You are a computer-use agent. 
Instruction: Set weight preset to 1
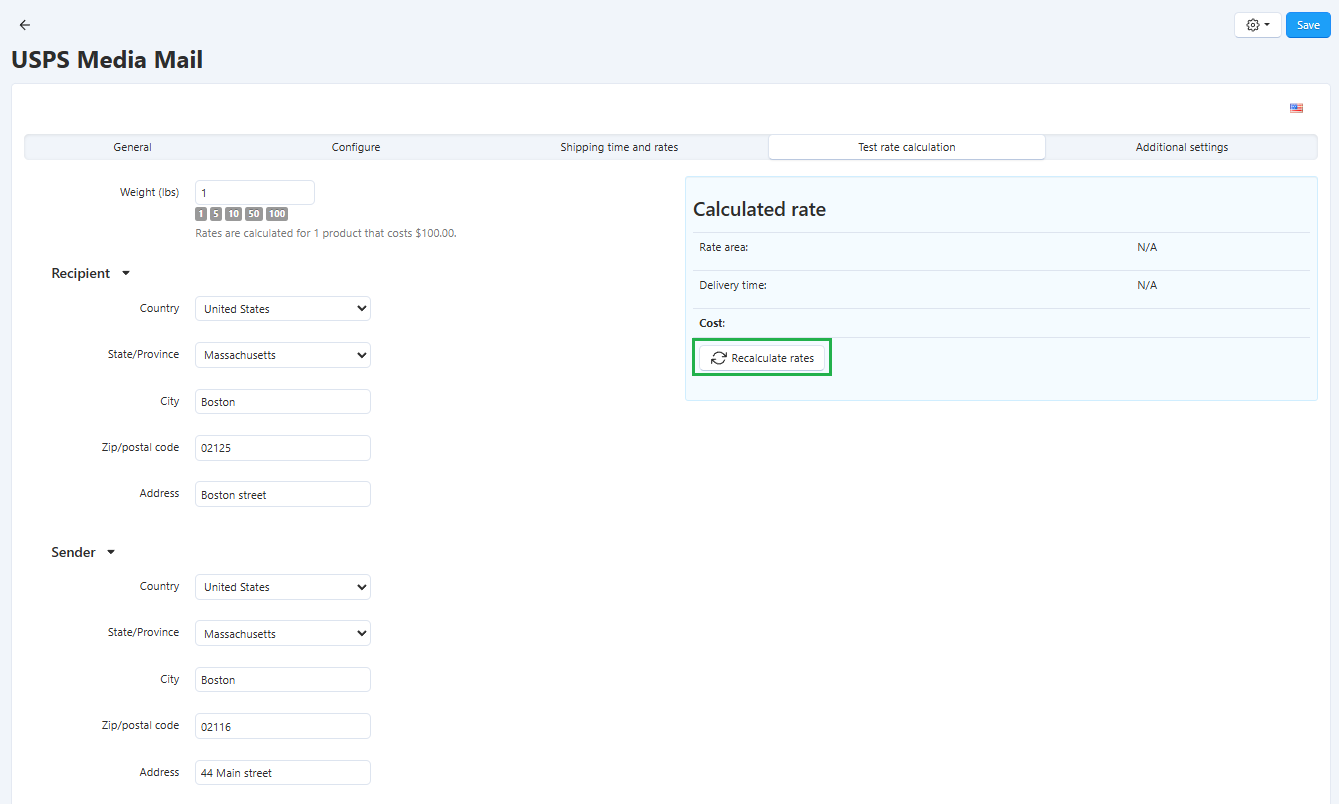pos(201,214)
